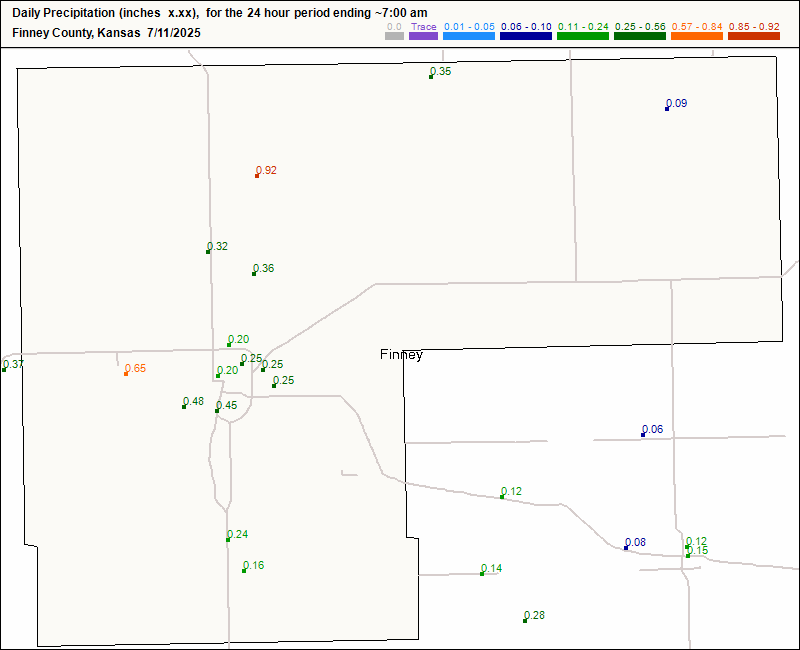Click the Finney County, Kansas 7/11/2025 subtitle
The image size is (800, 650).
(106, 33)
